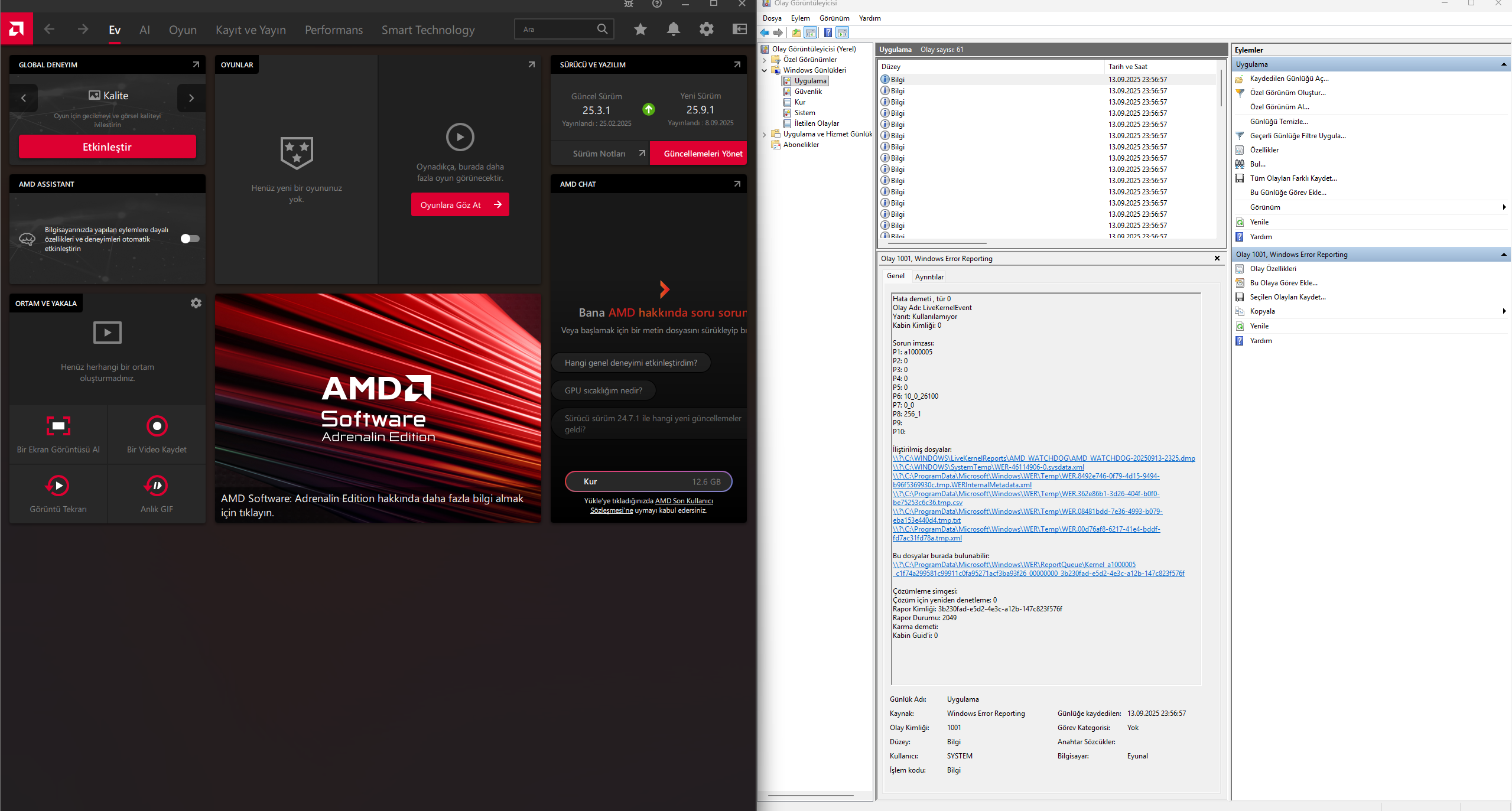
Task: Select Abonelikler in tree
Action: (x=801, y=145)
